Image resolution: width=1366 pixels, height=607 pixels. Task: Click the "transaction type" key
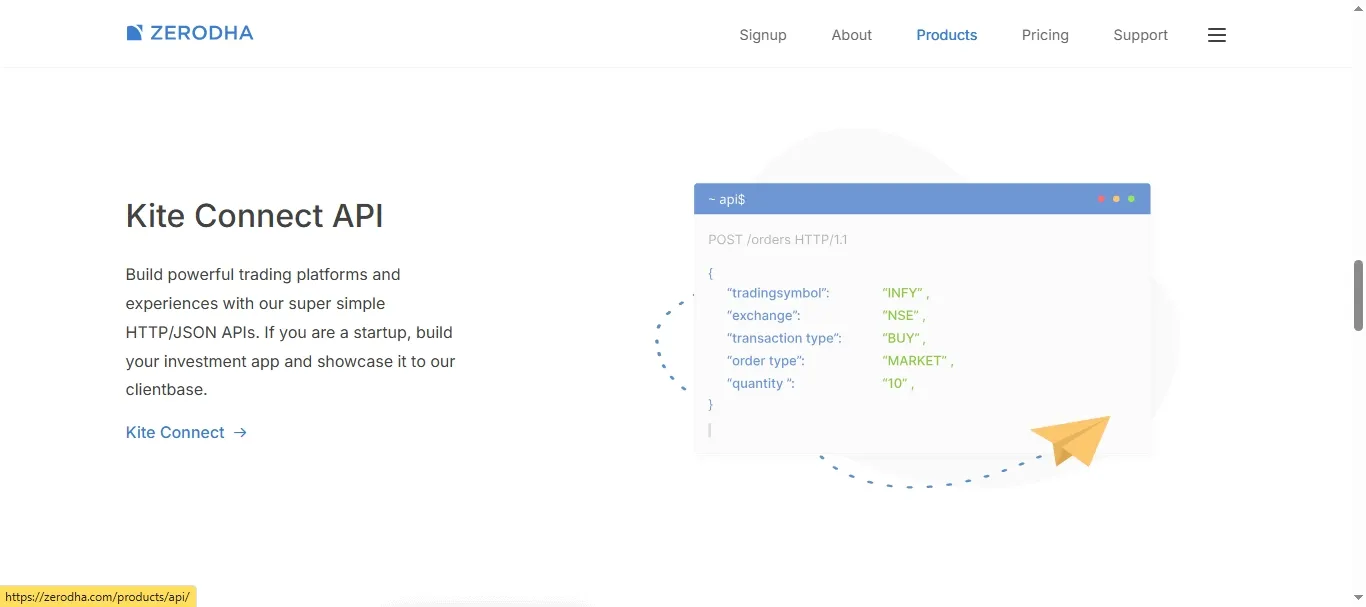pyautogui.click(x=784, y=338)
